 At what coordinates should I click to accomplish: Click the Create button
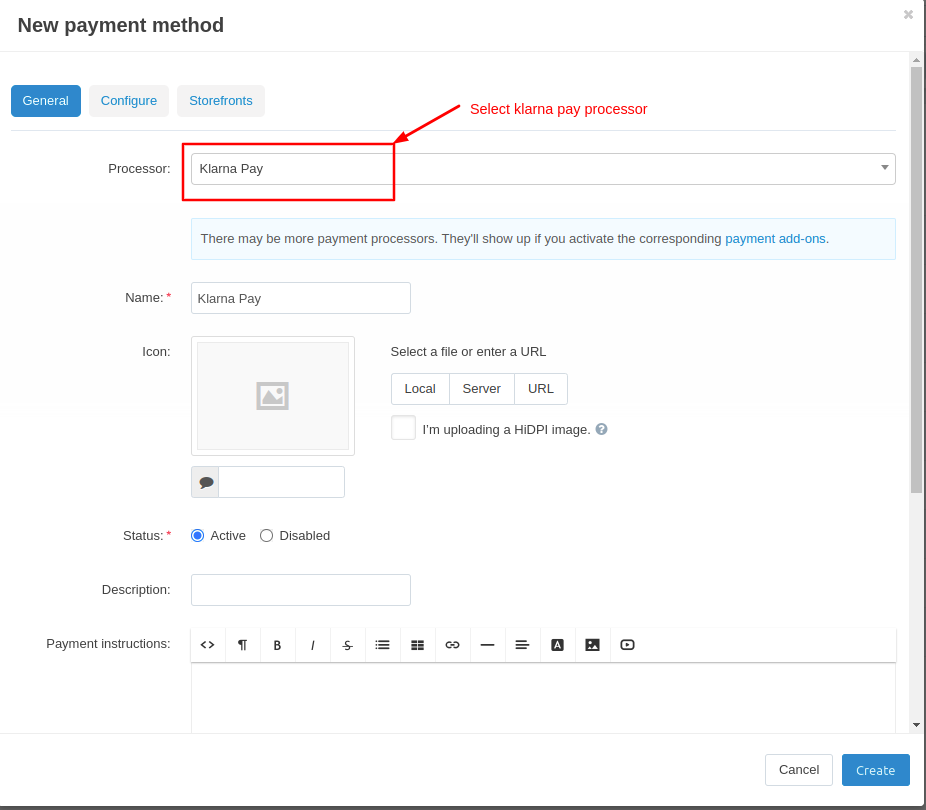point(876,770)
